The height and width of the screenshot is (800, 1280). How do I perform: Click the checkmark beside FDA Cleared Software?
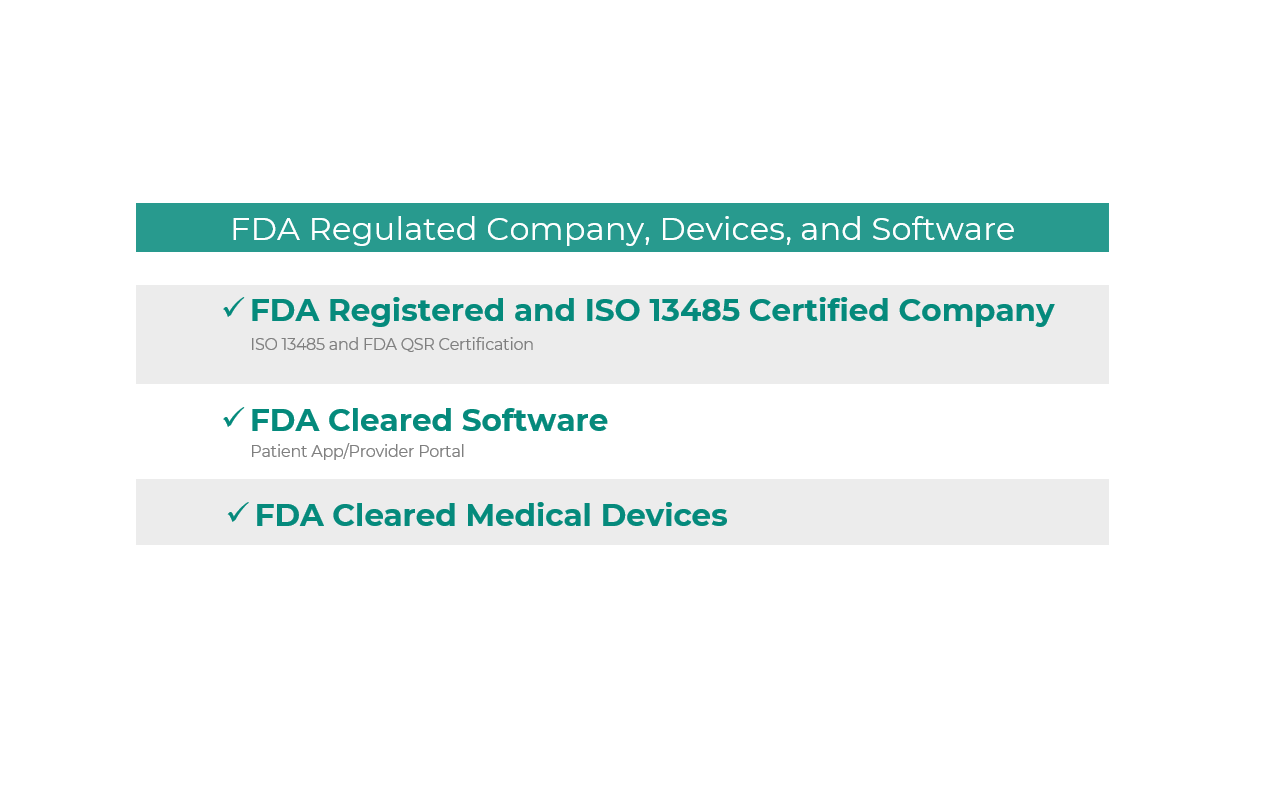[x=233, y=417]
